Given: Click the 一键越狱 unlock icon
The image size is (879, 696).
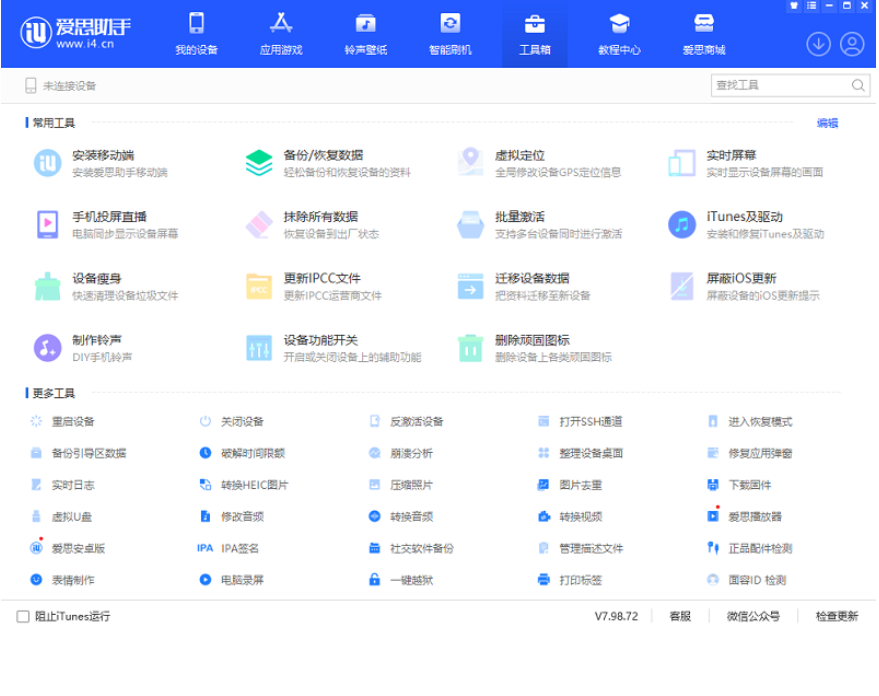Looking at the screenshot, I should pyautogui.click(x=374, y=579).
